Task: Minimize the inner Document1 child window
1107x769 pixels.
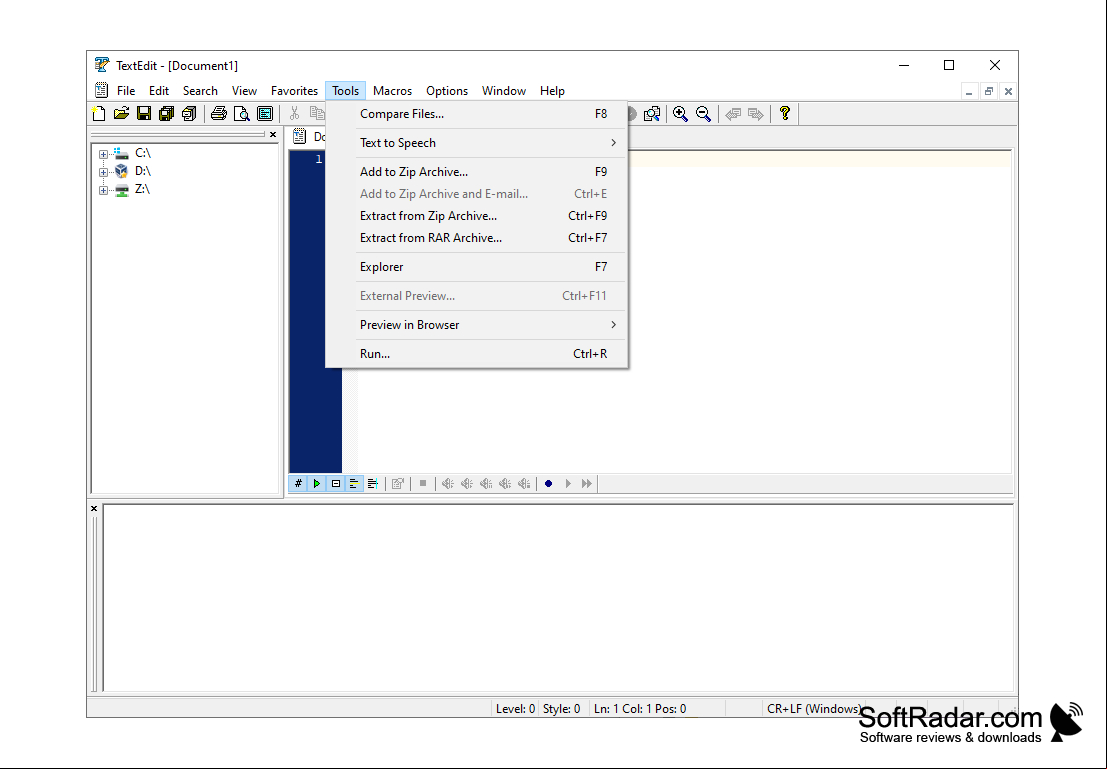Action: (x=969, y=91)
